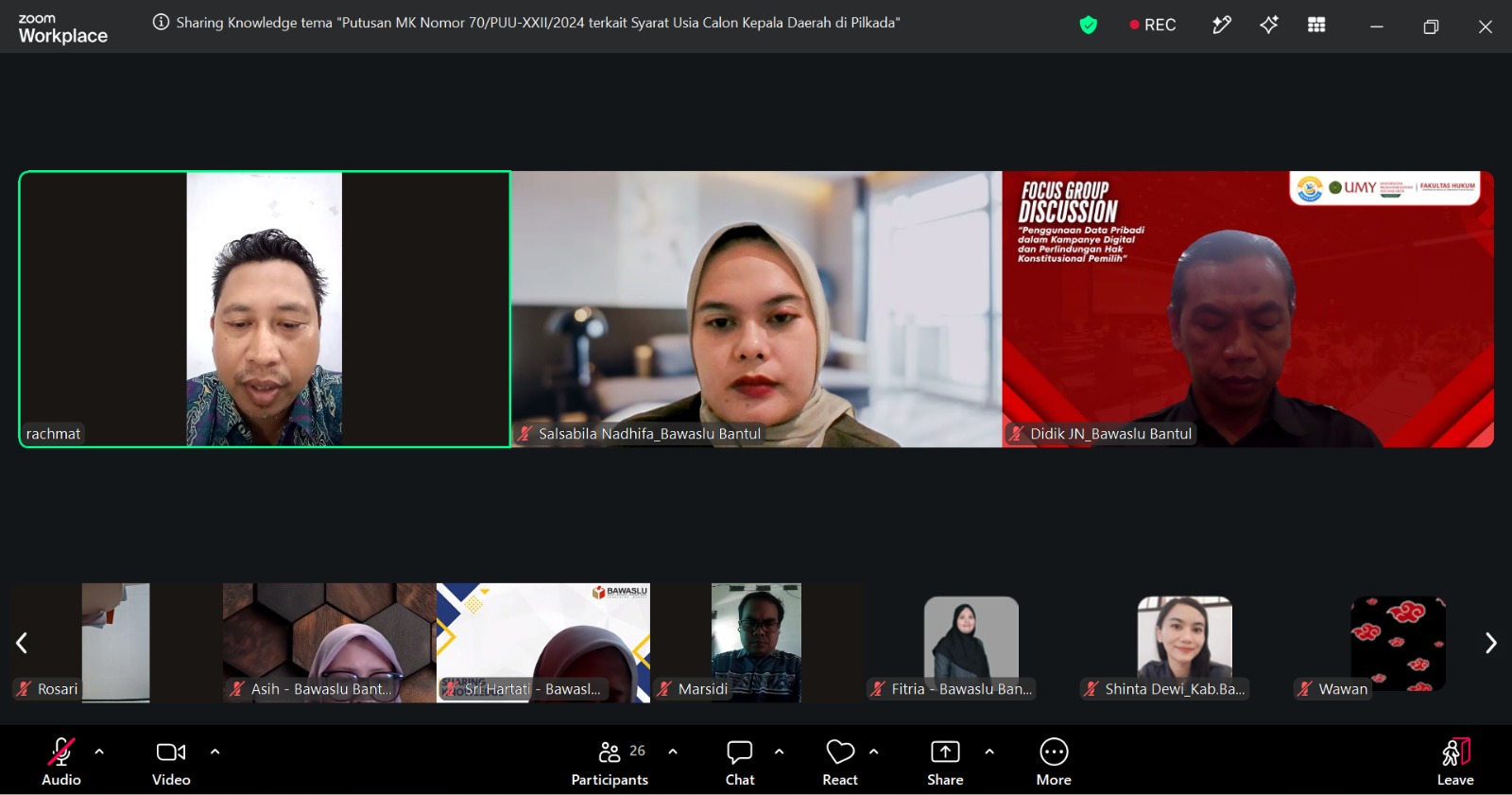Expand chat options caret
1512x795 pixels.
[x=780, y=752]
